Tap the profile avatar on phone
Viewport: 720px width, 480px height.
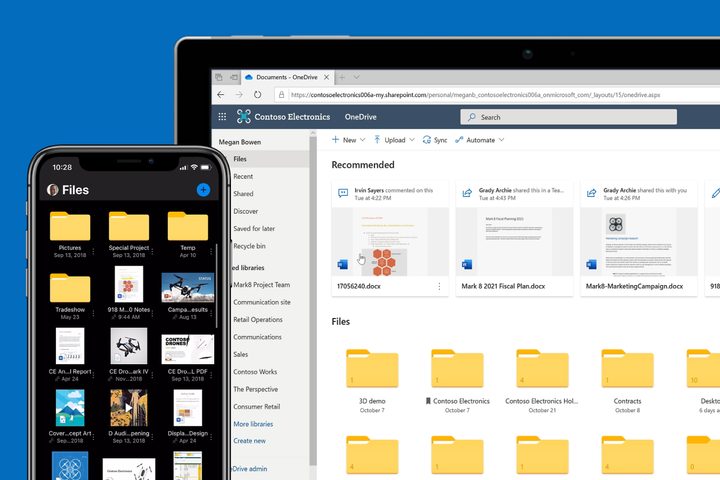pyautogui.click(x=53, y=189)
